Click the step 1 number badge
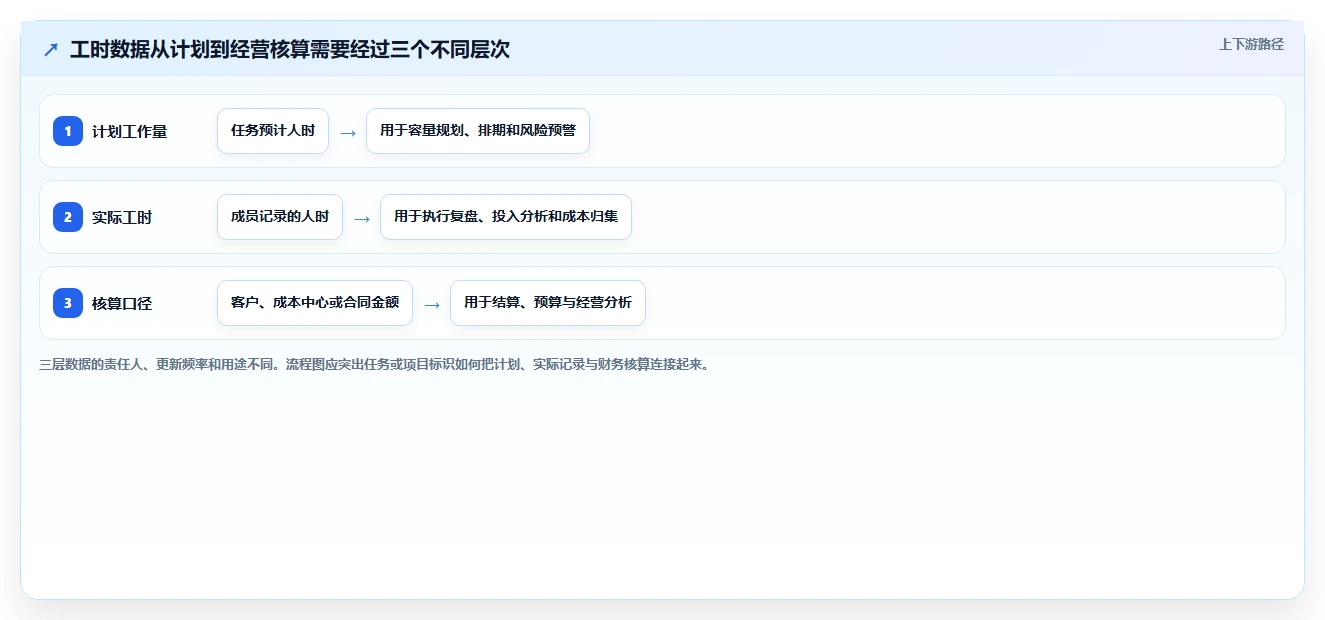The height and width of the screenshot is (620, 1325). click(x=68, y=131)
